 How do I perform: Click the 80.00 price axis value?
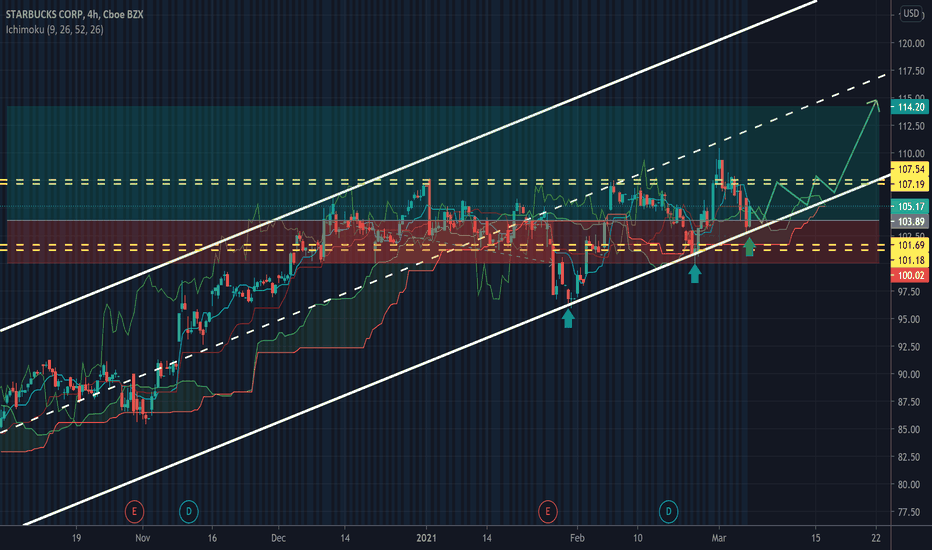[911, 485]
